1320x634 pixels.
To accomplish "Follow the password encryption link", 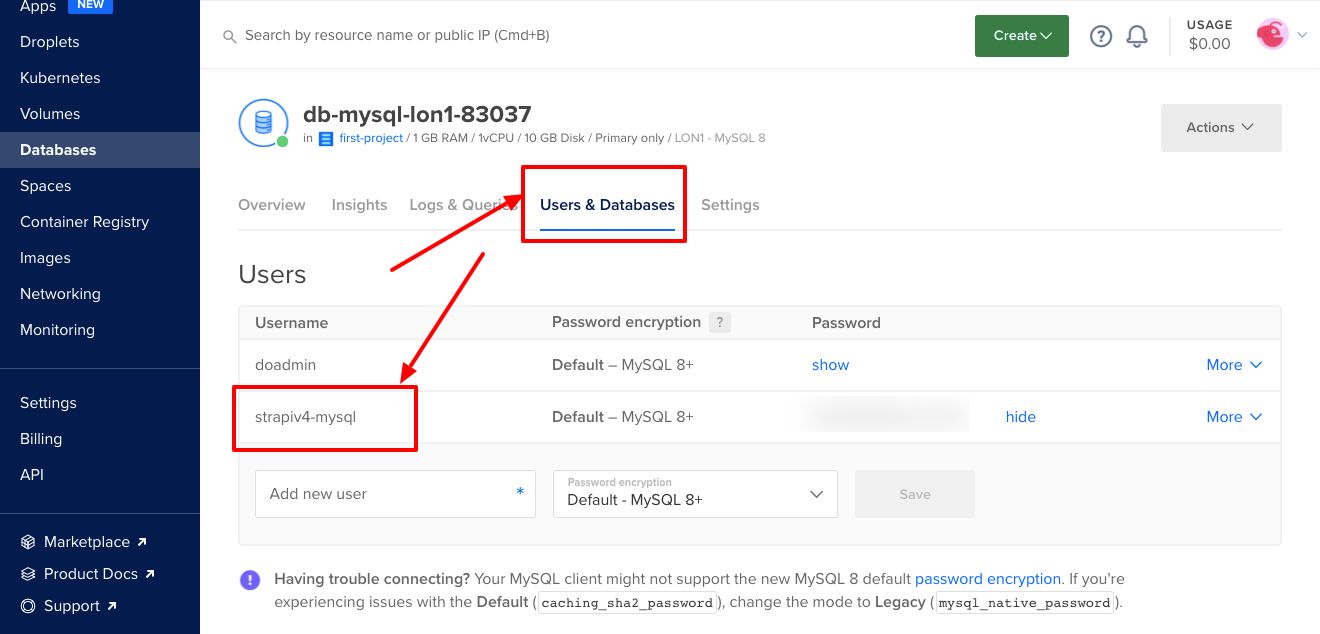I will tap(987, 579).
